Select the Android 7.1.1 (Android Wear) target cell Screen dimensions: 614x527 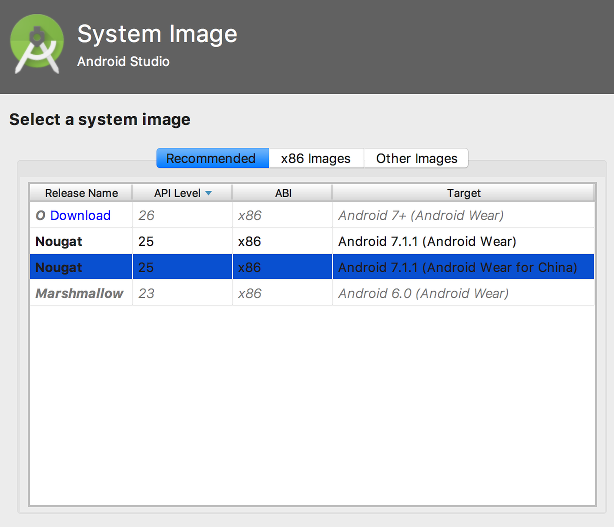(x=464, y=241)
